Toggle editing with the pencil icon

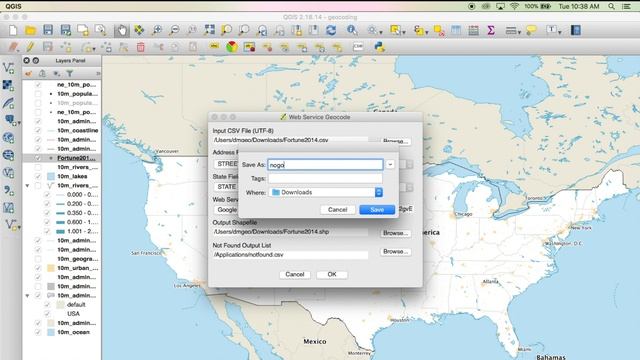(x=30, y=47)
